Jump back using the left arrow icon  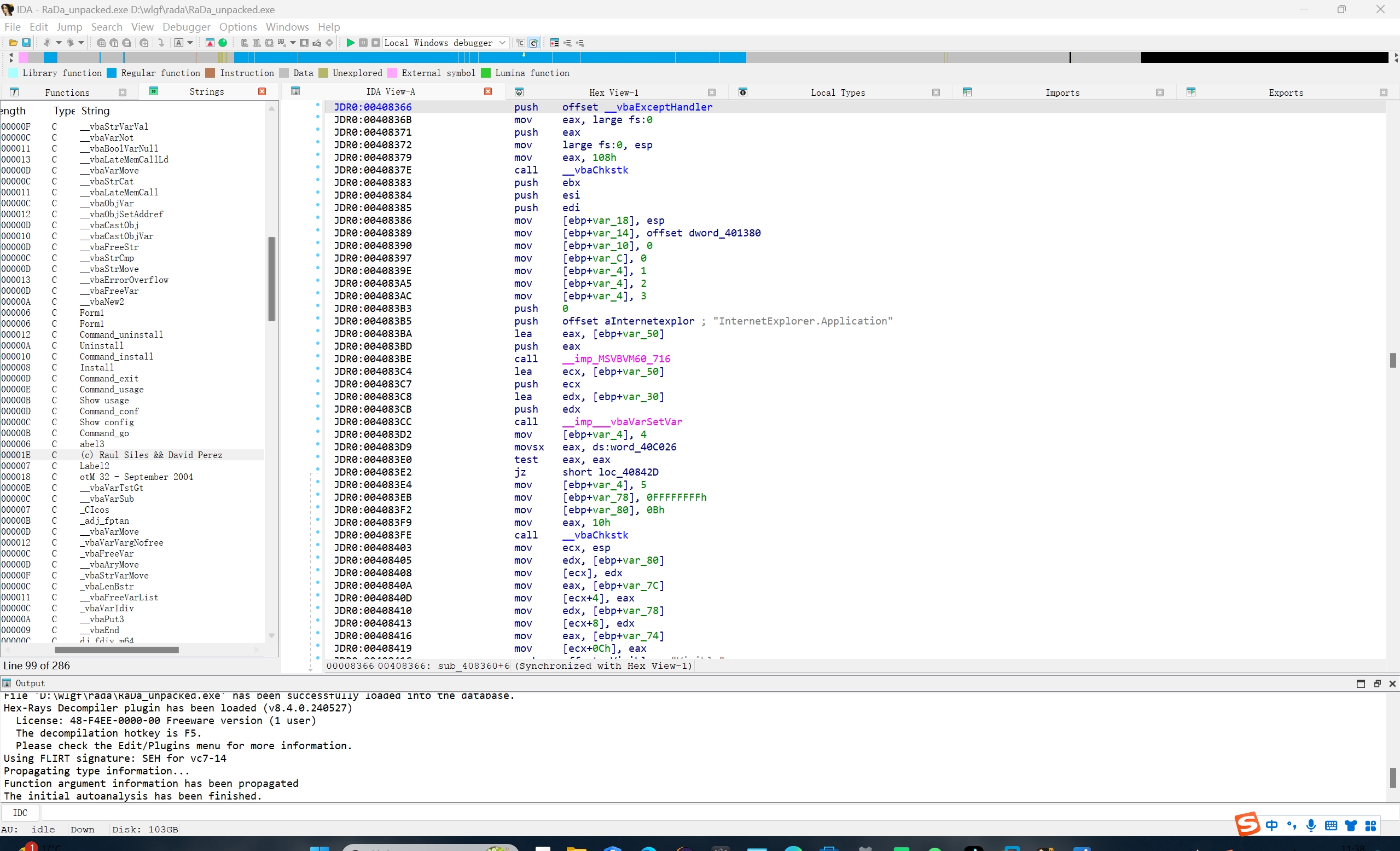click(47, 43)
